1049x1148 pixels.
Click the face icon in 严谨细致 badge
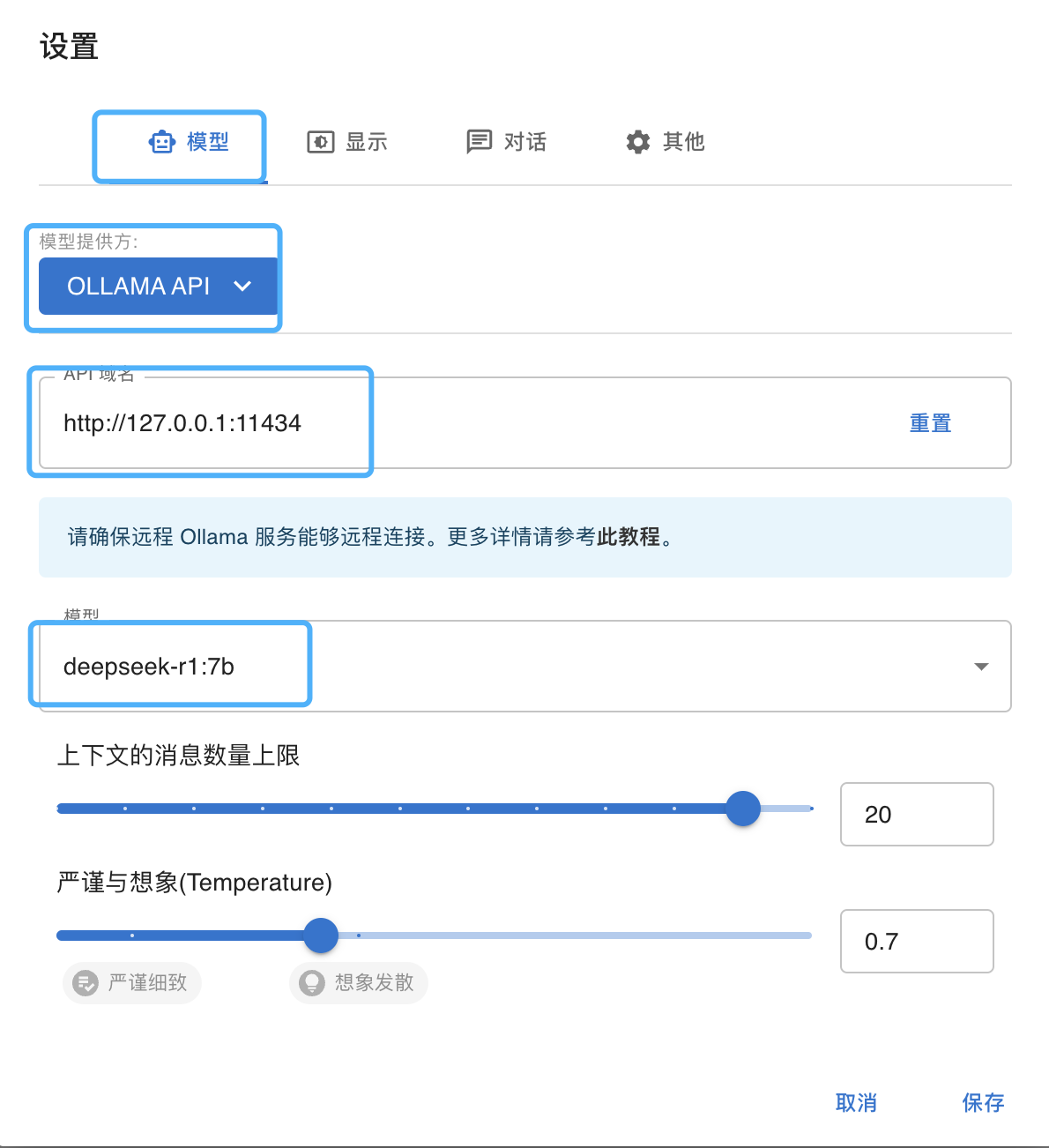tap(84, 983)
